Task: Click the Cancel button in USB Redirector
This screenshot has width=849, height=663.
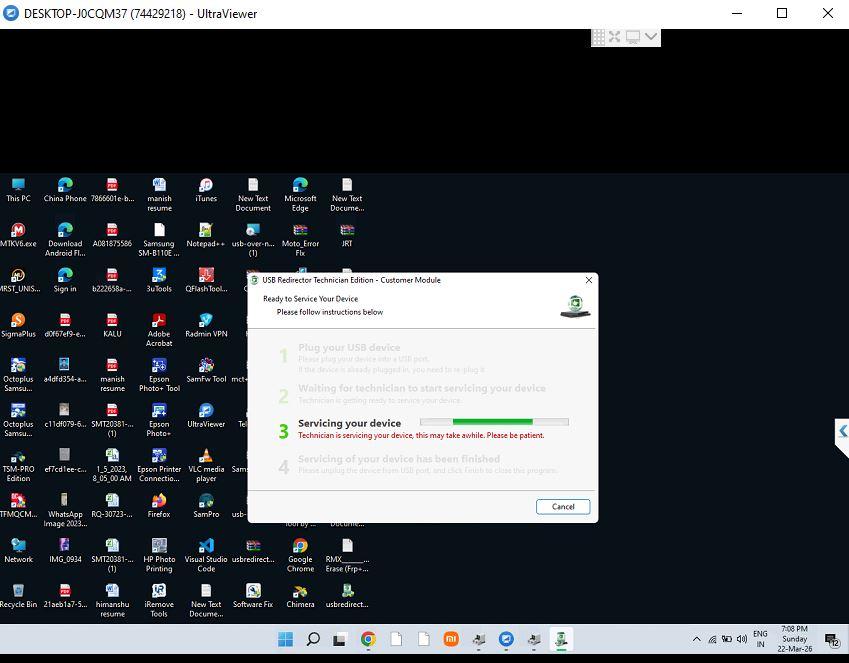Action: (x=562, y=507)
